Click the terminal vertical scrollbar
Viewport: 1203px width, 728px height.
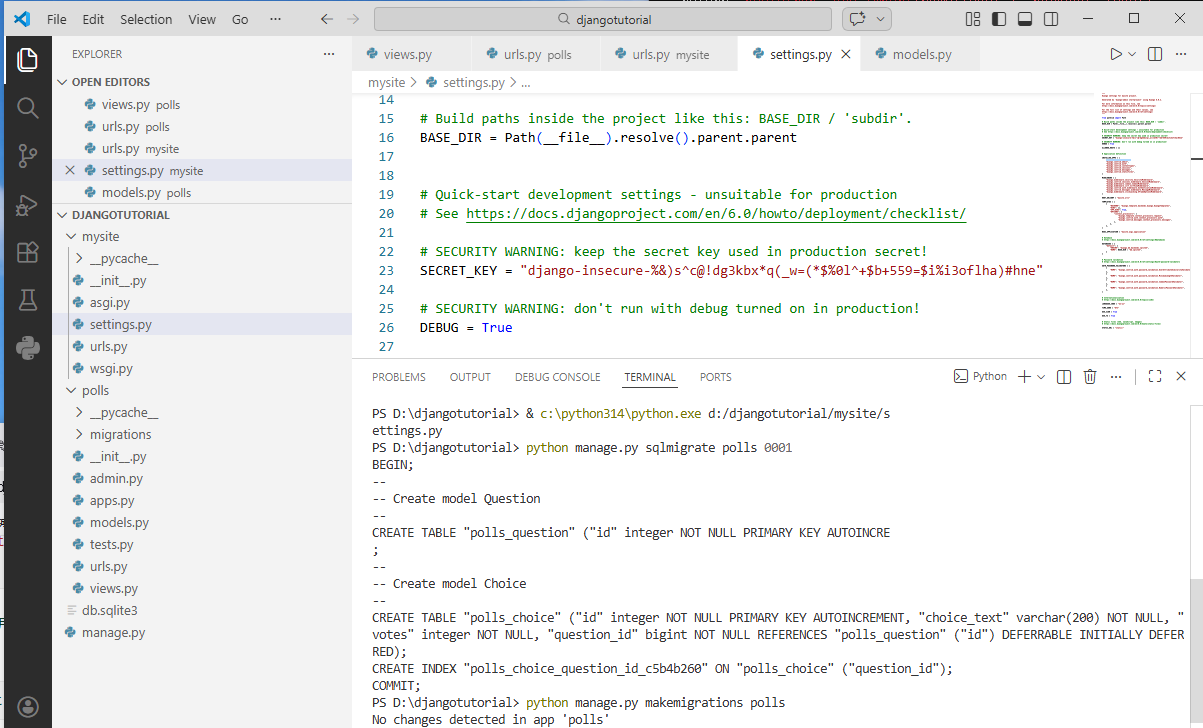point(1196,652)
